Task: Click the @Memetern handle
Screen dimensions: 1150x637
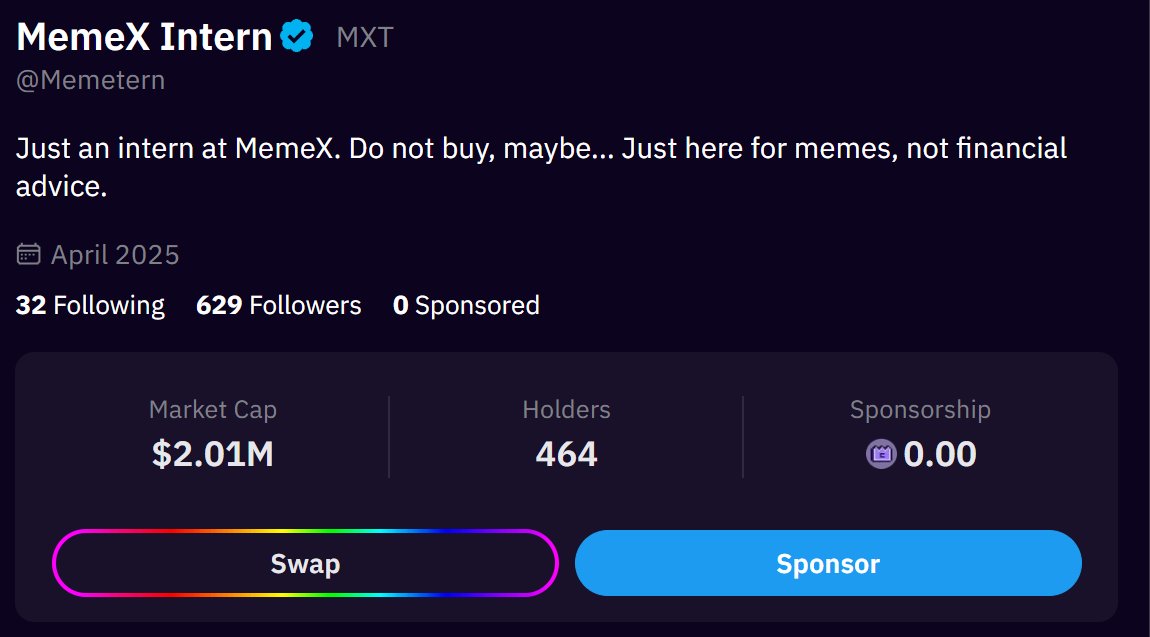Action: (x=90, y=80)
